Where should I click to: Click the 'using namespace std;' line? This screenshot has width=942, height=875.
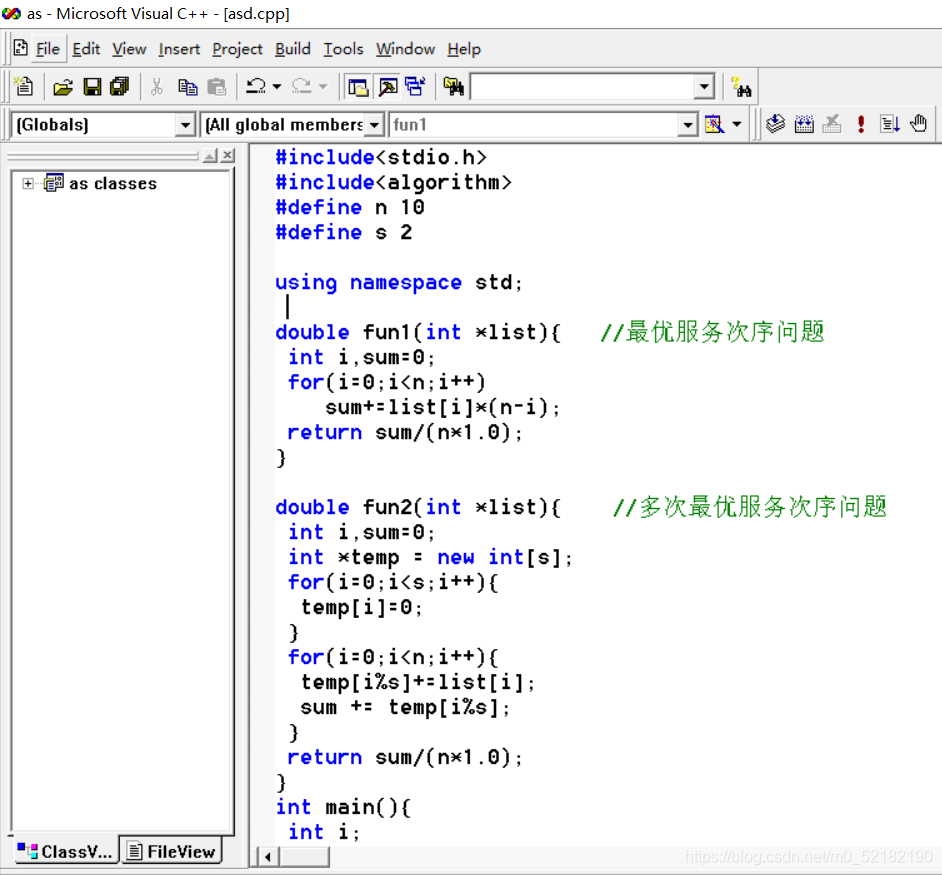click(x=399, y=282)
